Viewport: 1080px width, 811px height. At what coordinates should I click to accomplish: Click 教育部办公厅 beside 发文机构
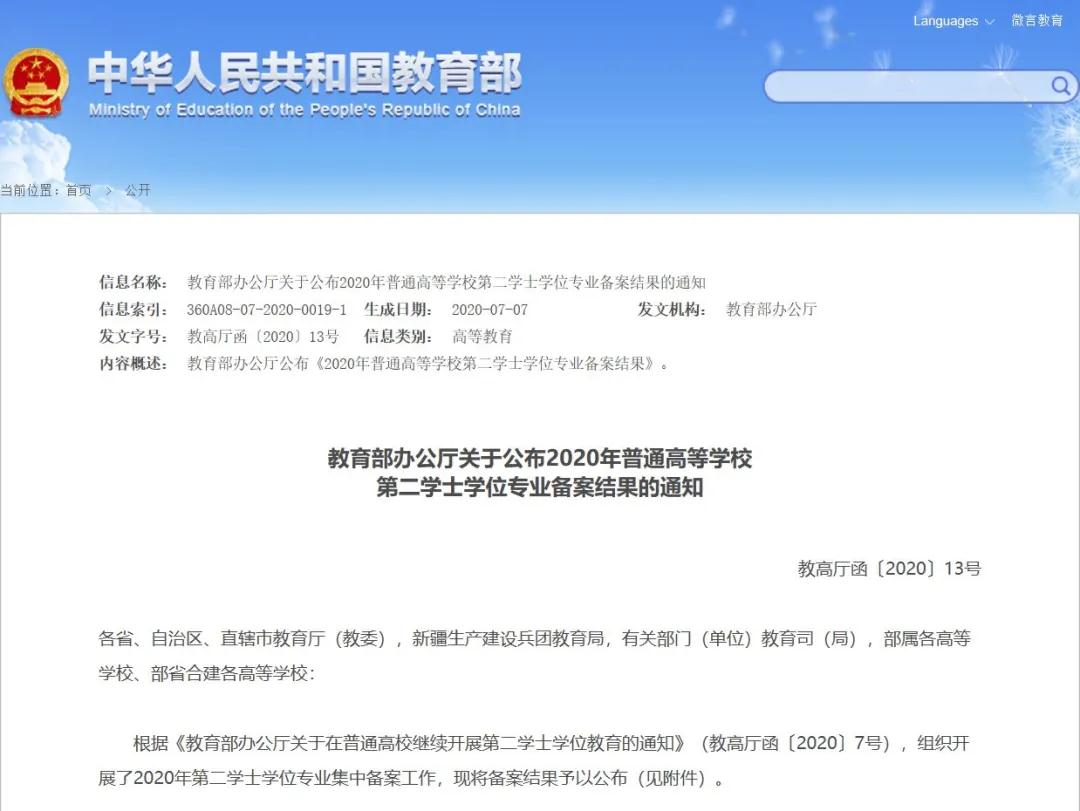[x=771, y=309]
